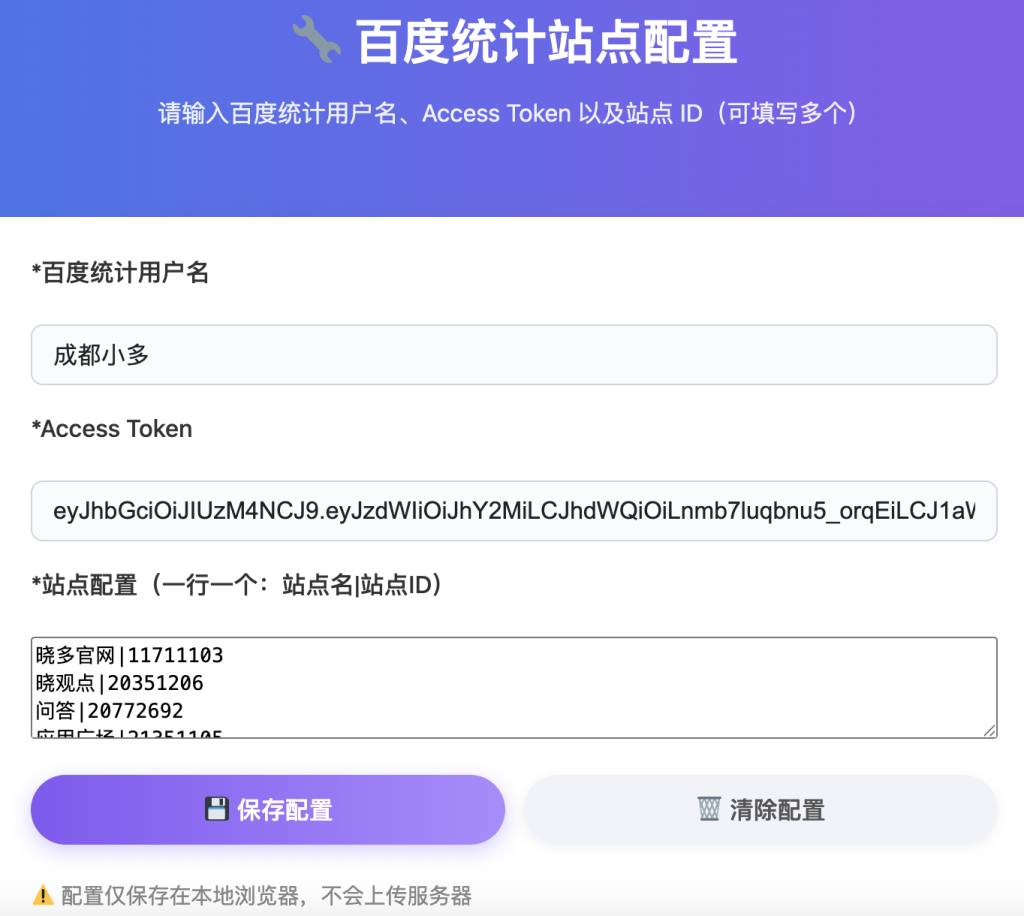
Task: Click the partially hidden fourth site line
Action: coord(128,734)
